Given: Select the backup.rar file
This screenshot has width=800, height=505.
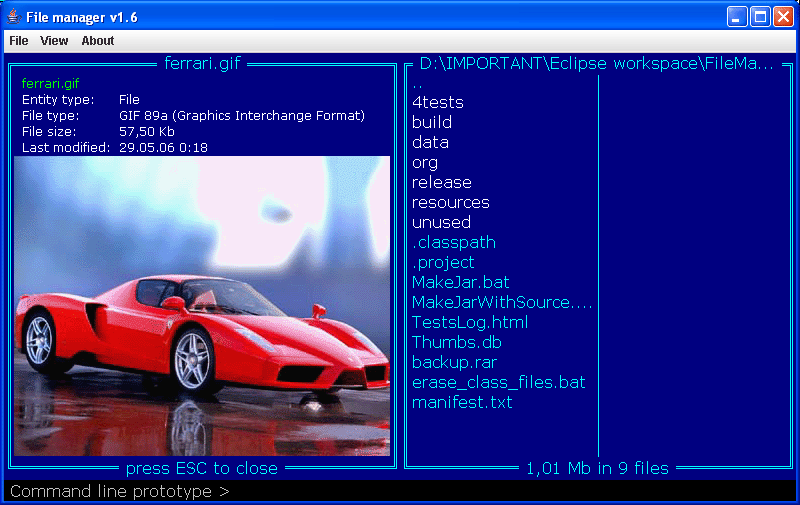Looking at the screenshot, I should pos(454,363).
